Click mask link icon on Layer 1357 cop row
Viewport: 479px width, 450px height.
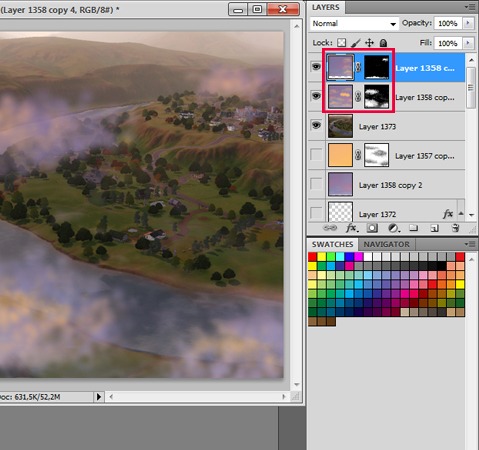tap(358, 155)
